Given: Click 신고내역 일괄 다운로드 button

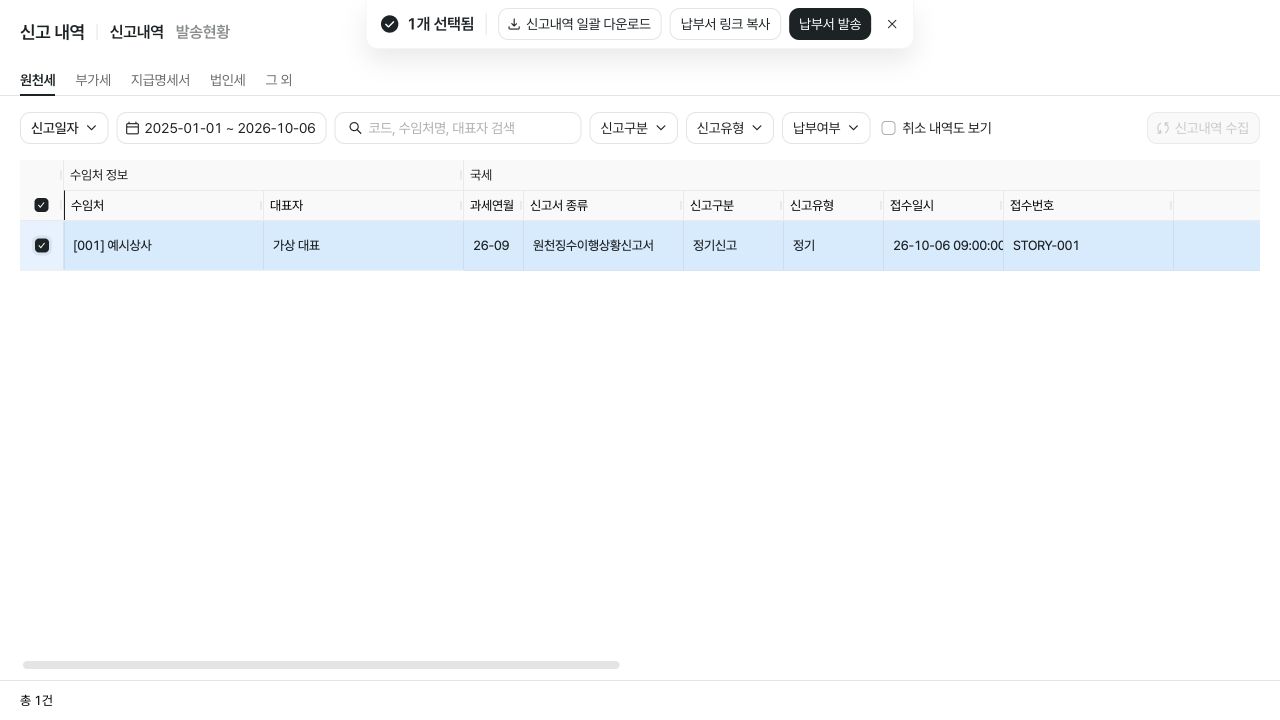Looking at the screenshot, I should [x=580, y=24].
